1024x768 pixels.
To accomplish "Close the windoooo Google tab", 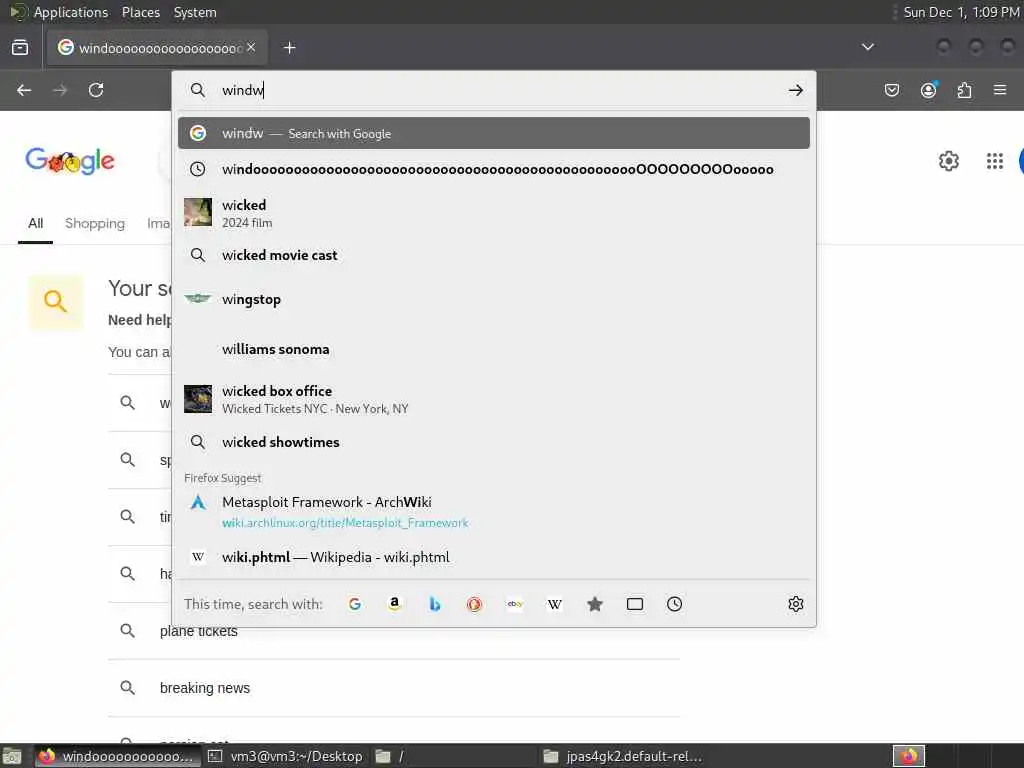I will 251,47.
